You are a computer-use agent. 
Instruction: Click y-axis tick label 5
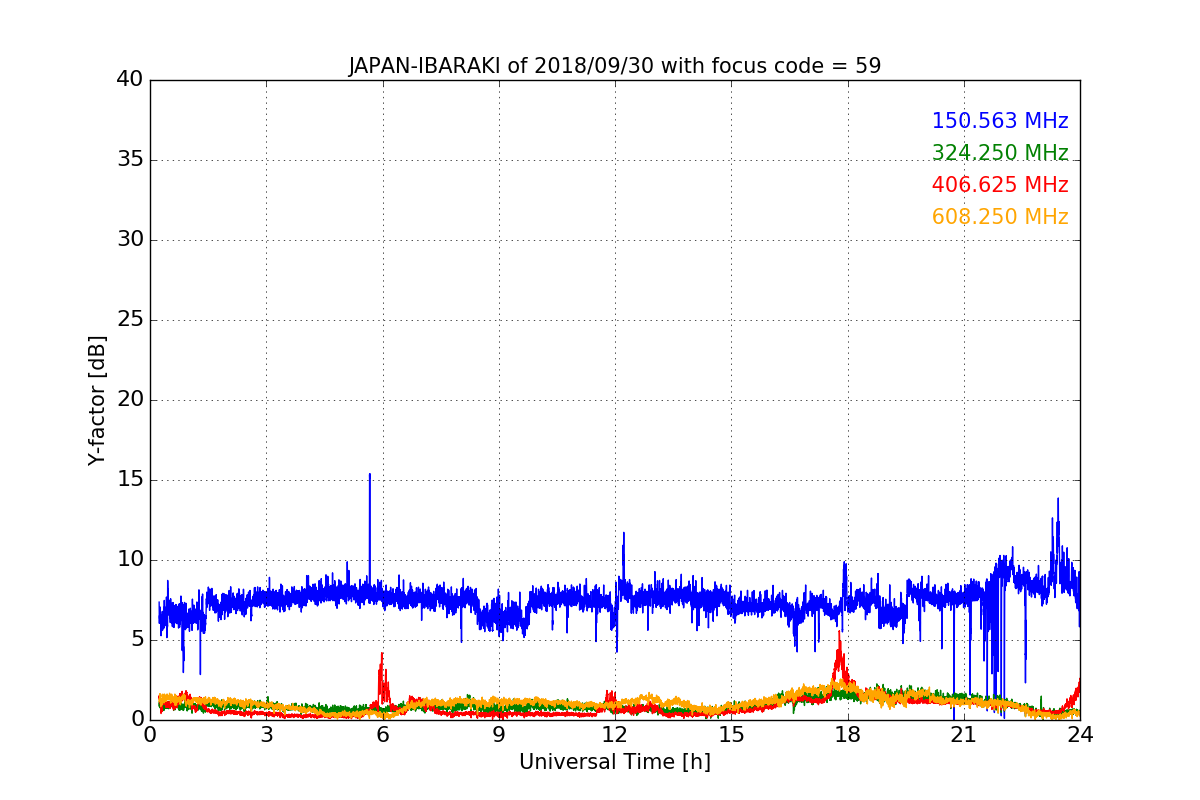tap(136, 640)
